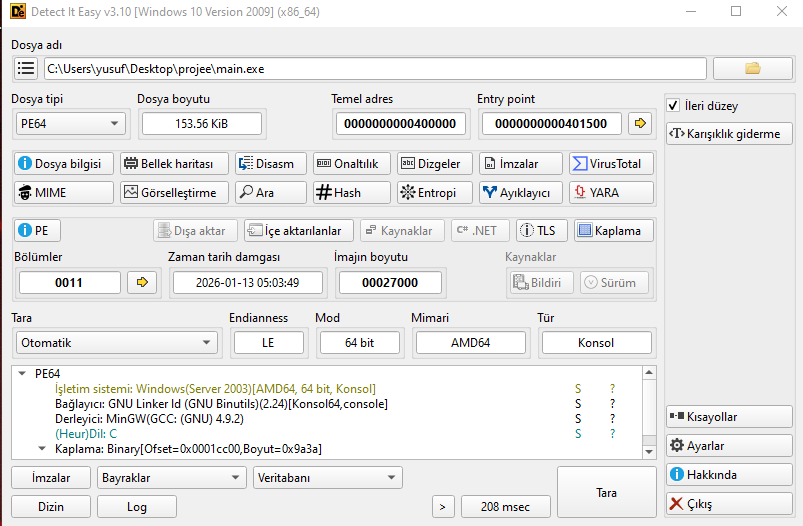This screenshot has height=526, width=803.
Task: Open the Tara mode Otomatik dropdown
Action: 117,343
